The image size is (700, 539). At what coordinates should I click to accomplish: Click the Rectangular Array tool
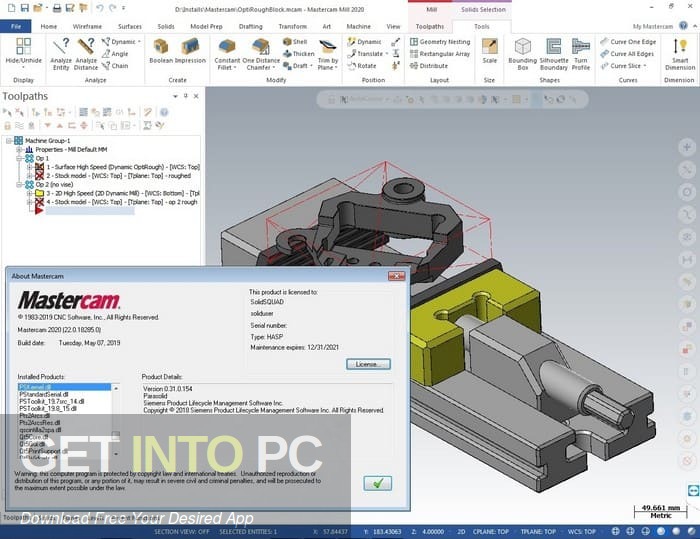(440, 54)
